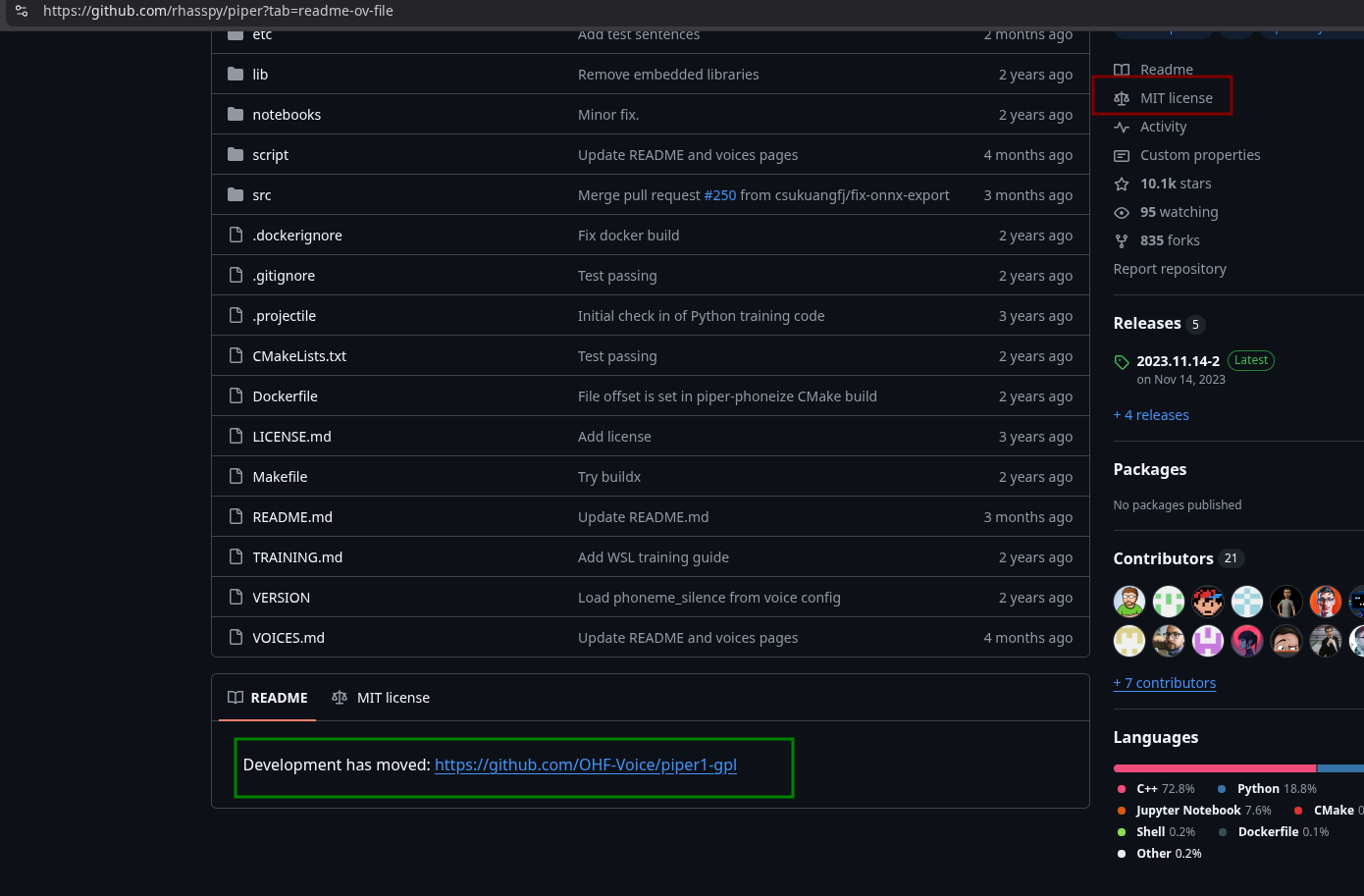Image resolution: width=1364 pixels, height=896 pixels.
Task: Open the CMakeLists.txt file
Action: point(299,356)
